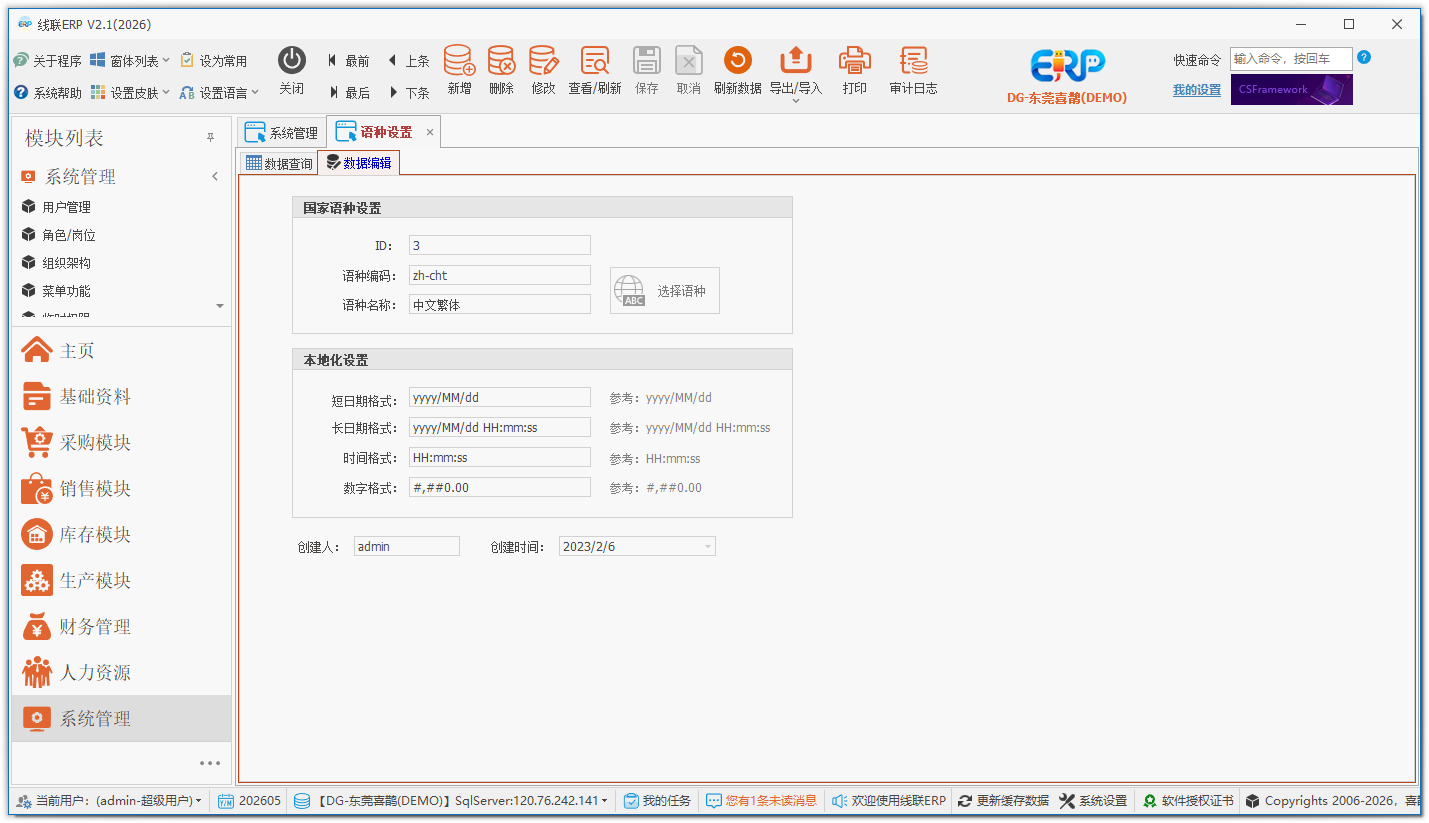Click the 关闭 power icon

click(x=291, y=61)
